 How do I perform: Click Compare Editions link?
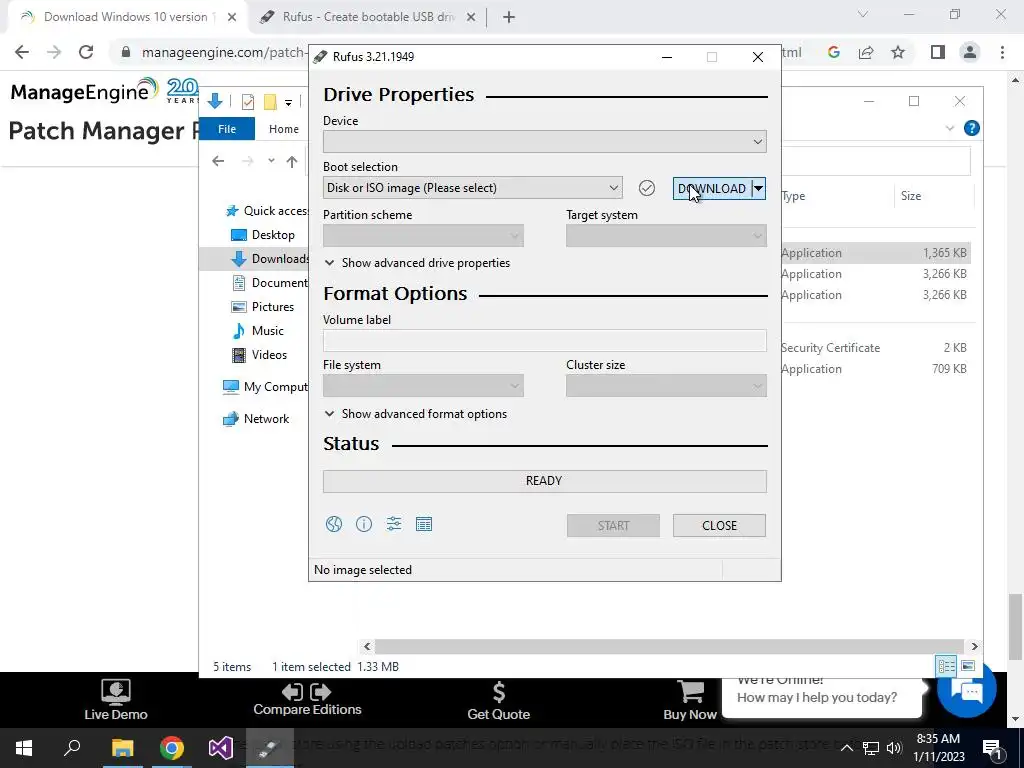307,700
